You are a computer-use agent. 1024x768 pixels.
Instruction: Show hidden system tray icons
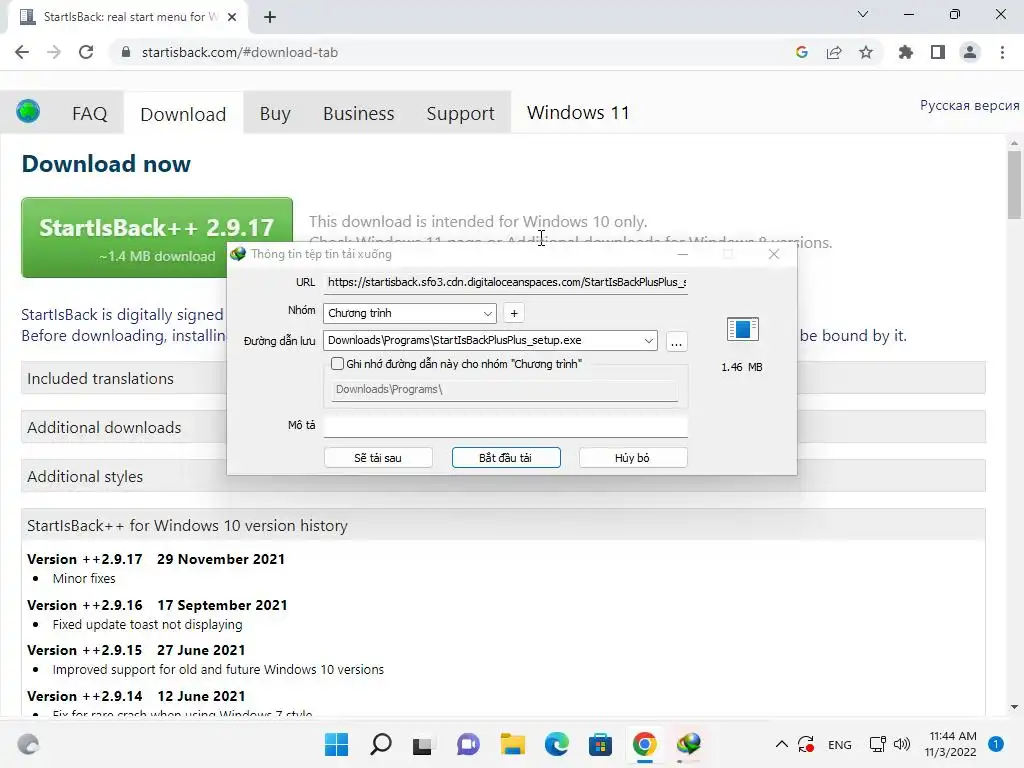[781, 744]
